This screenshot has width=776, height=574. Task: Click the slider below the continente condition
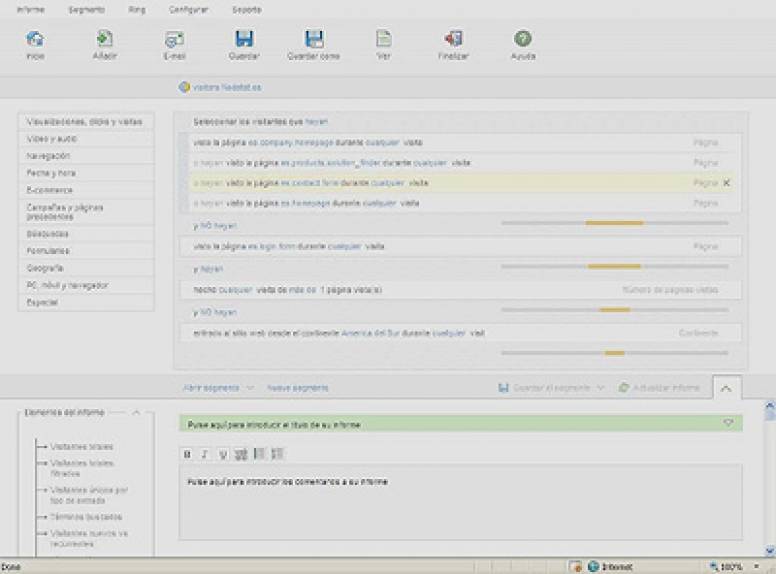(614, 352)
